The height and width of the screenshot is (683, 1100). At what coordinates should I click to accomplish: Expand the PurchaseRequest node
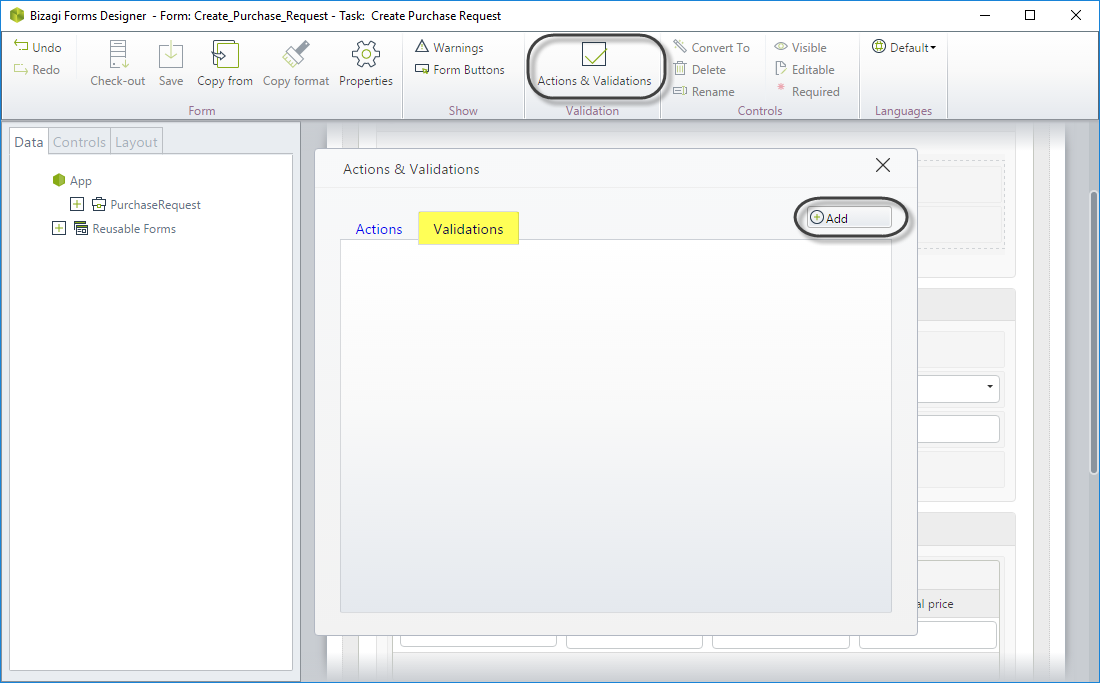pyautogui.click(x=77, y=204)
